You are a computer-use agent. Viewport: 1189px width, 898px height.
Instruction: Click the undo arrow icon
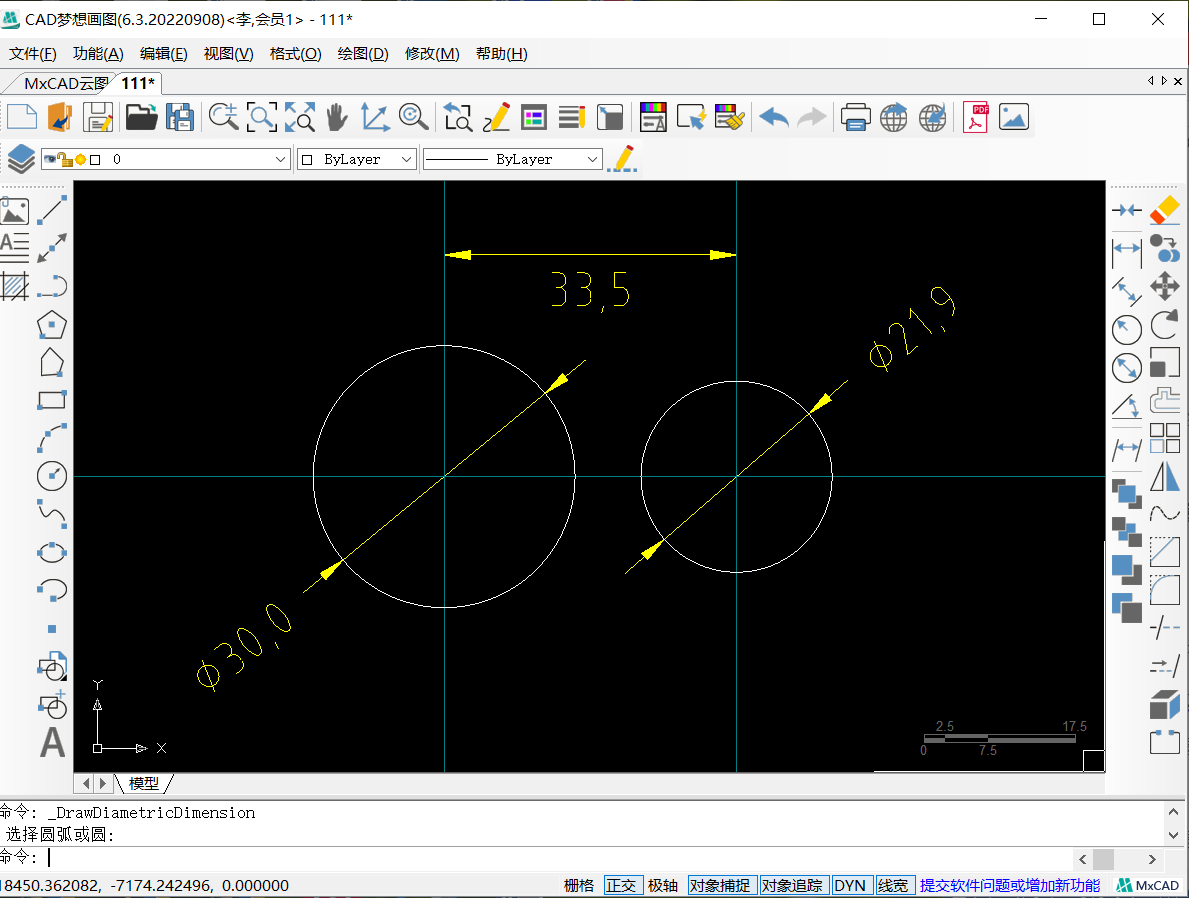774,118
